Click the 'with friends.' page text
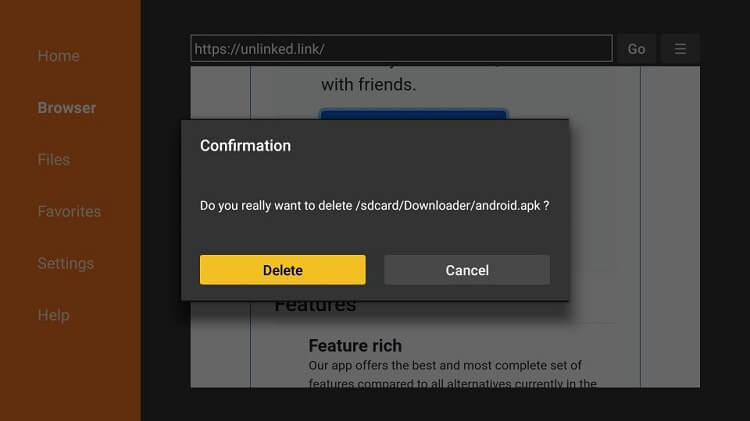Image resolution: width=750 pixels, height=421 pixels. [368, 85]
